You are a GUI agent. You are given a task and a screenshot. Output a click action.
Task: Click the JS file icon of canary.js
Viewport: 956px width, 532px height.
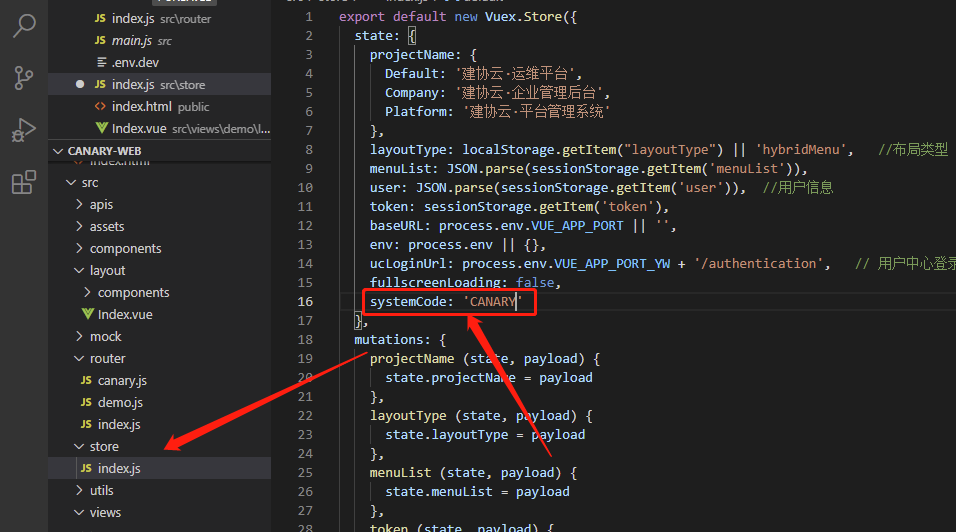click(86, 380)
